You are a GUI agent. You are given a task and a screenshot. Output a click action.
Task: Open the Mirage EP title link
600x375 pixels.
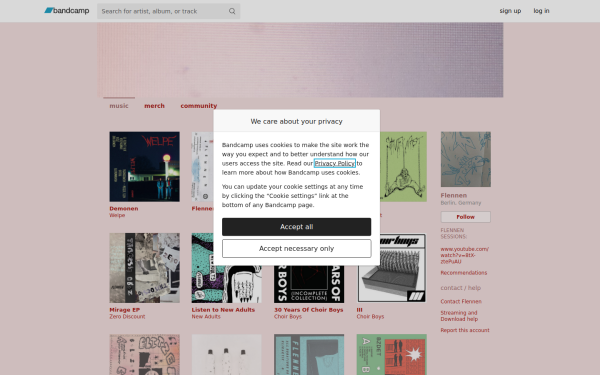pyautogui.click(x=124, y=310)
